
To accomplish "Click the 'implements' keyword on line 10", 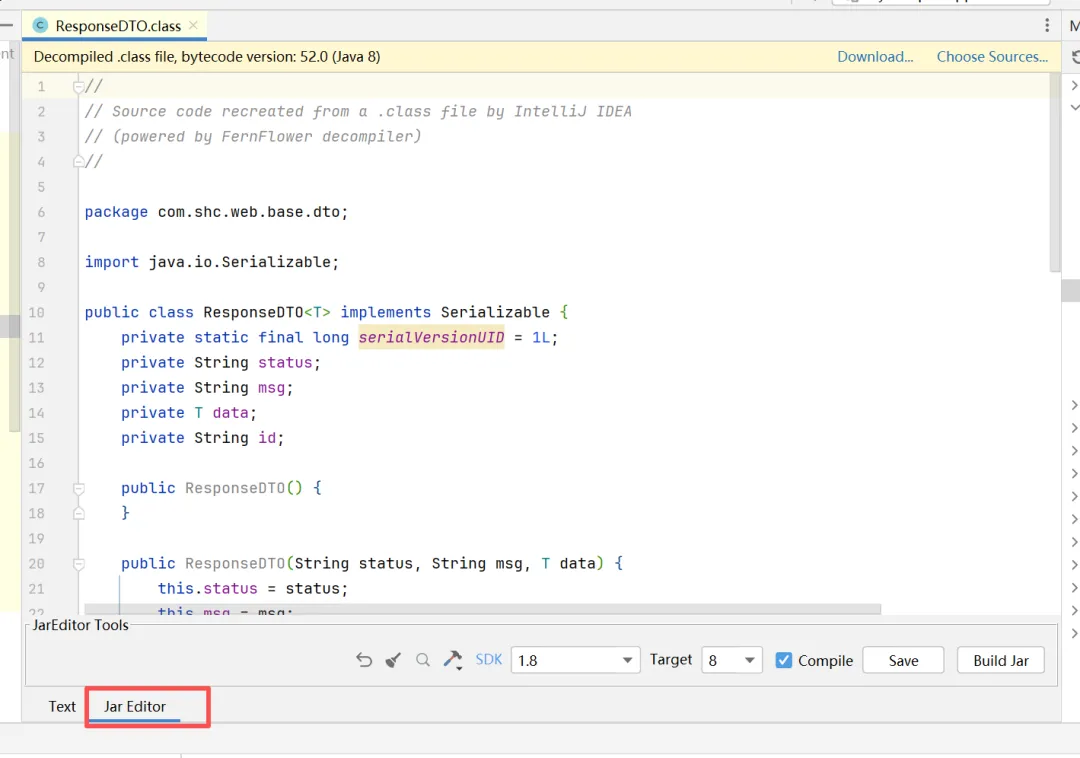I will coord(386,313).
